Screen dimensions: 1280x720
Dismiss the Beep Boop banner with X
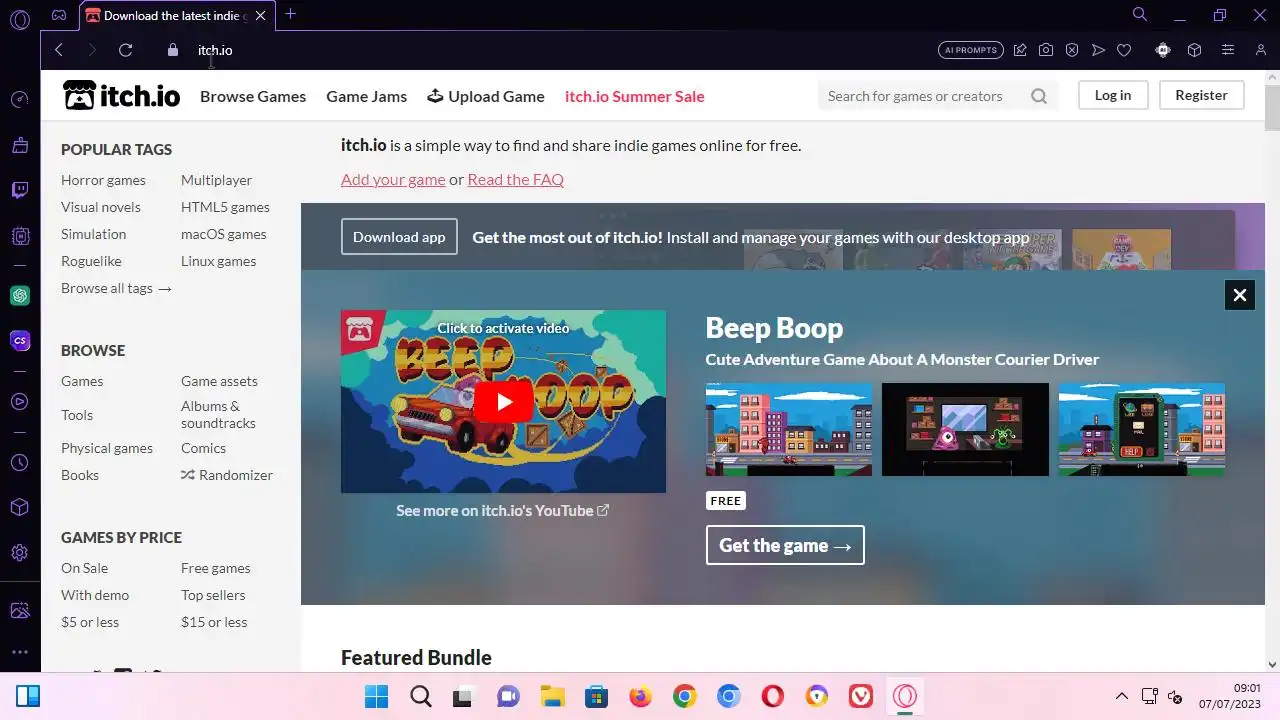1239,295
